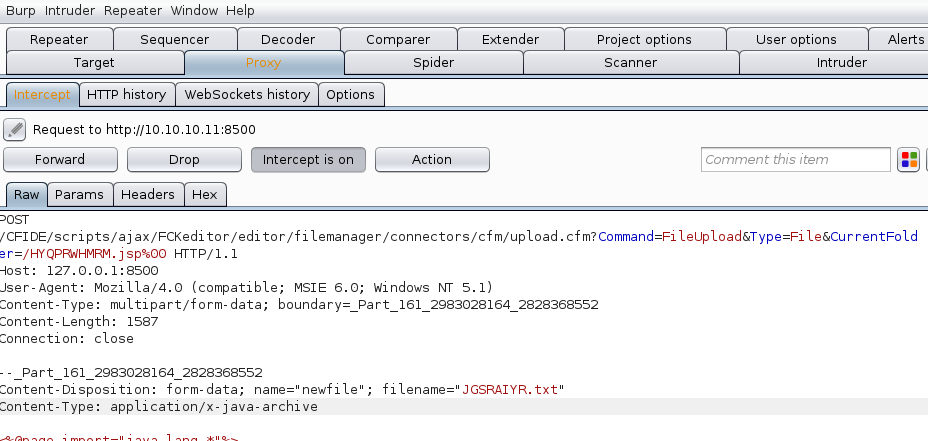
Task: Click the filename JGSRAIYR.txt value
Action: pos(510,390)
